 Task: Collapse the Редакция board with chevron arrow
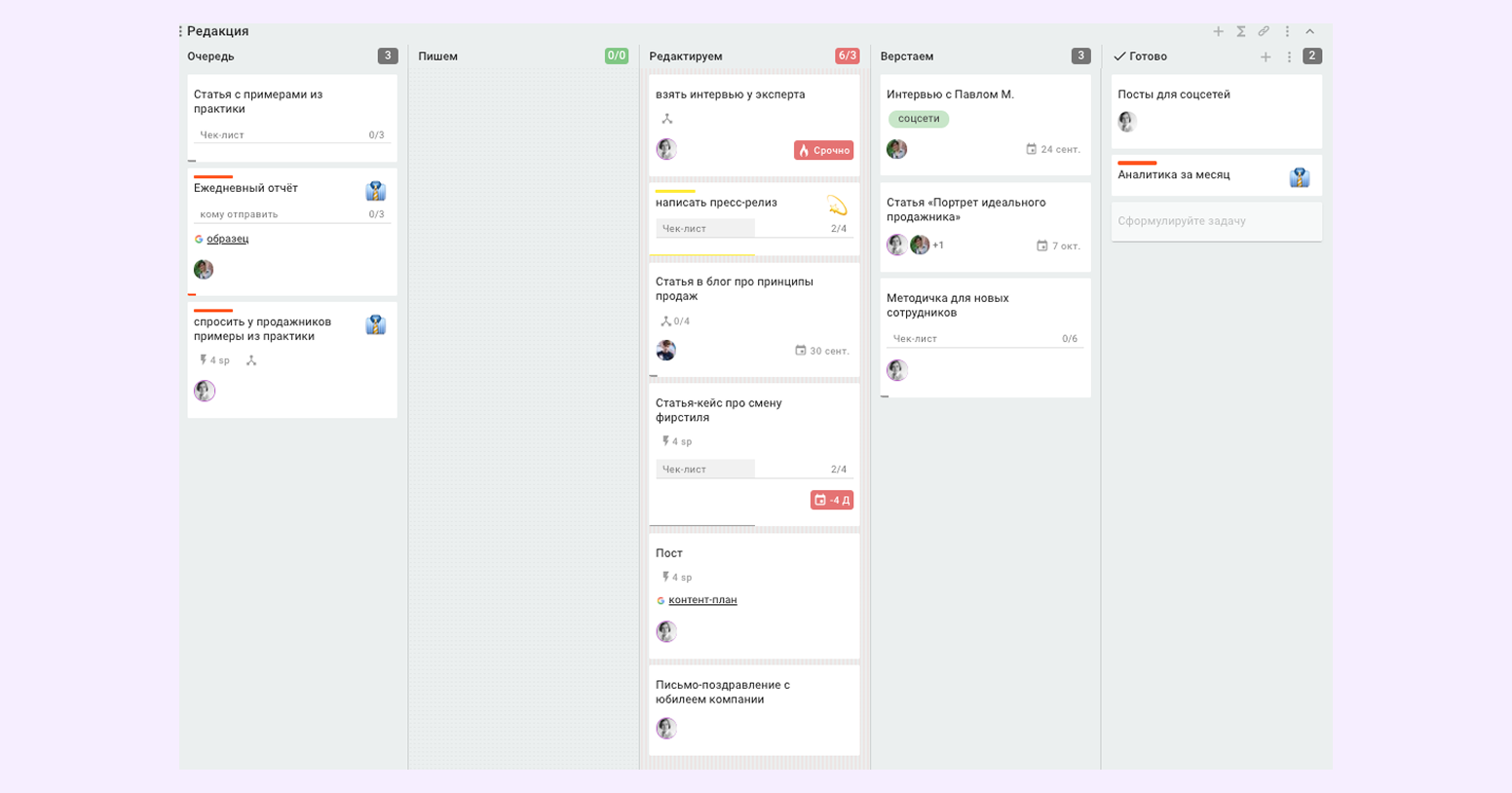point(1310,32)
